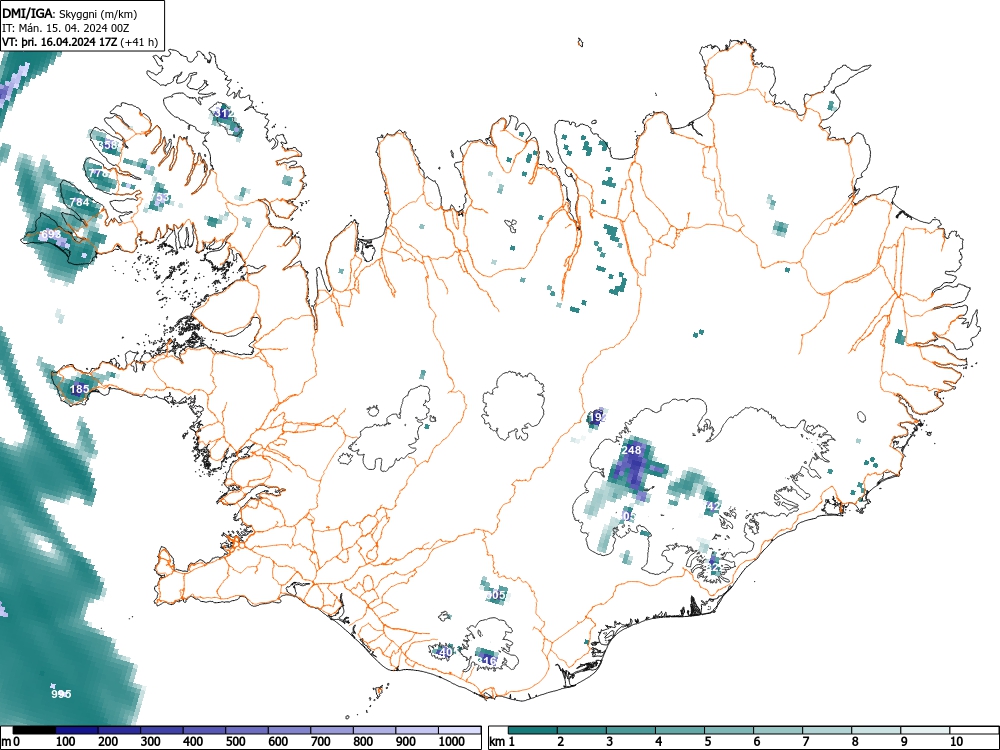Viewport: 1000px width, 750px height.
Task: Click the 698 visibility label
Action: (51, 234)
